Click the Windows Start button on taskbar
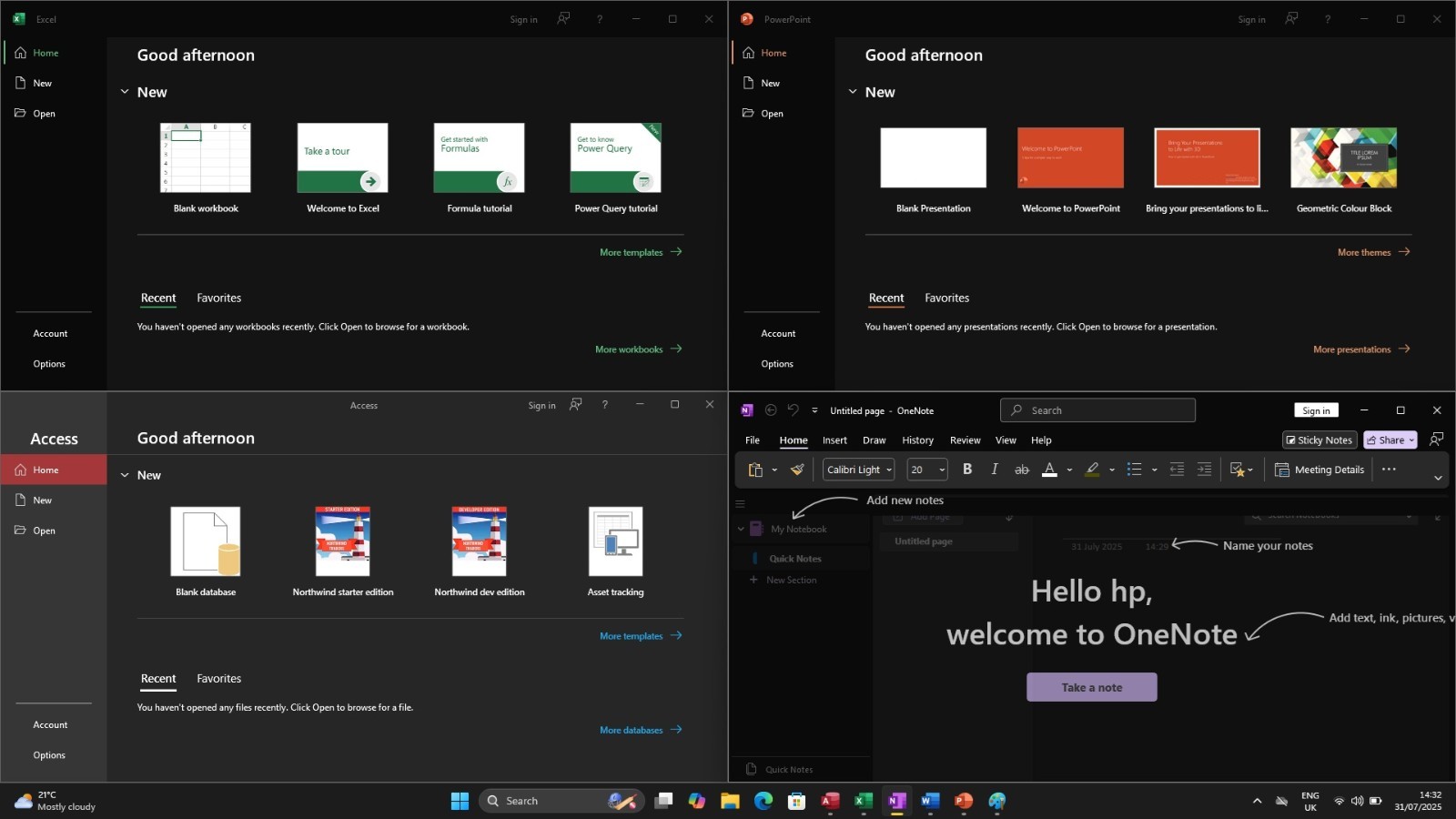Image resolution: width=1456 pixels, height=819 pixels. point(460,801)
